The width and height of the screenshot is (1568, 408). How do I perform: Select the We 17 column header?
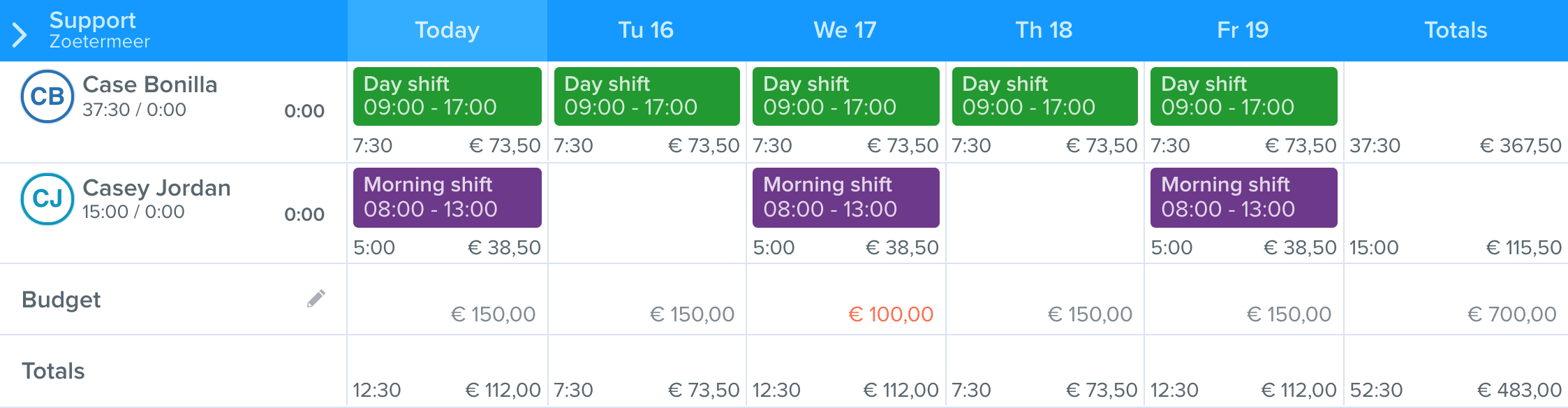pos(845,30)
